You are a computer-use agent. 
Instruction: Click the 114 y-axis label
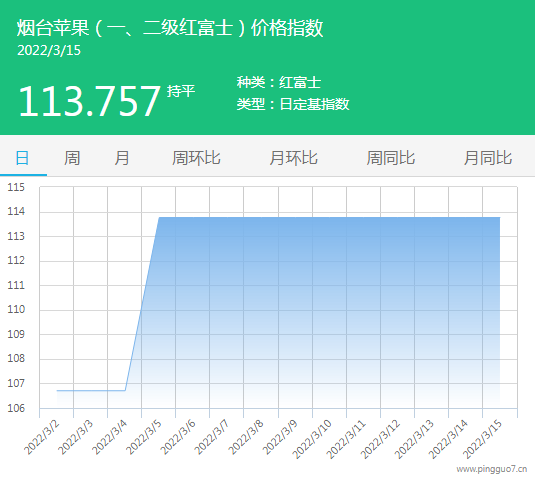(x=16, y=212)
